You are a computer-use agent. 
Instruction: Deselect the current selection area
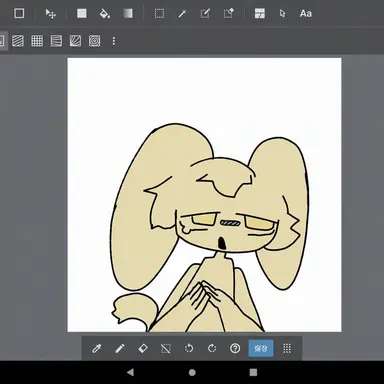coord(166,349)
